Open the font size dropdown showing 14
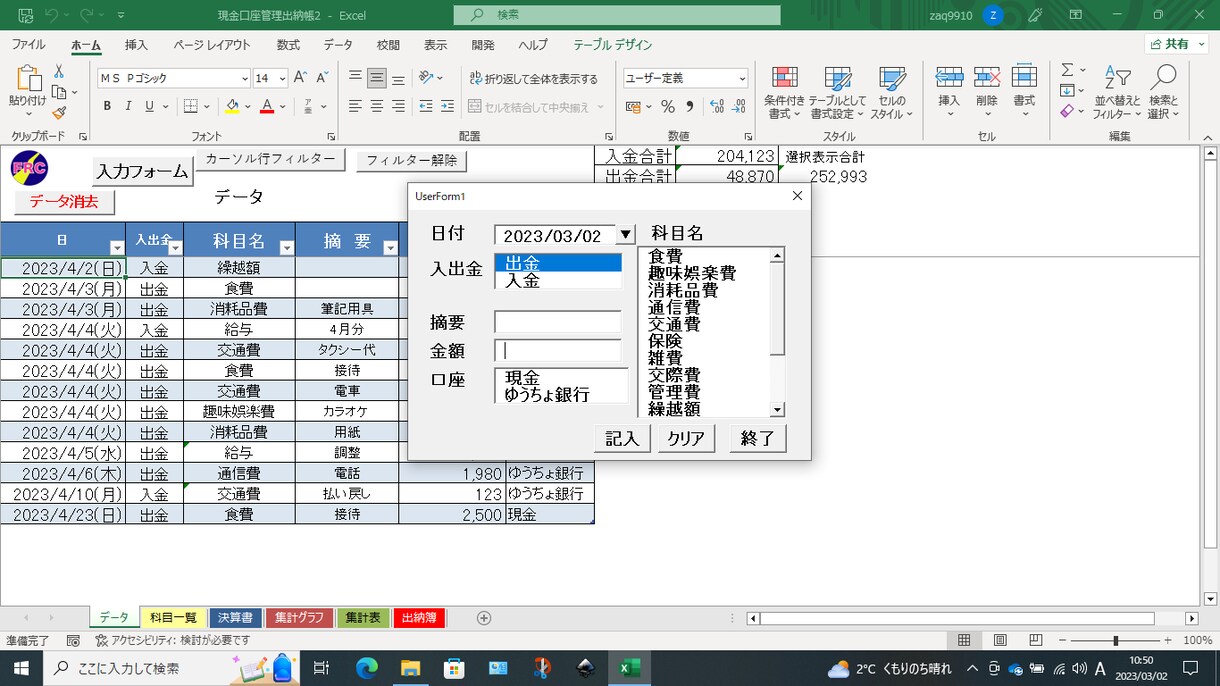 tap(283, 78)
